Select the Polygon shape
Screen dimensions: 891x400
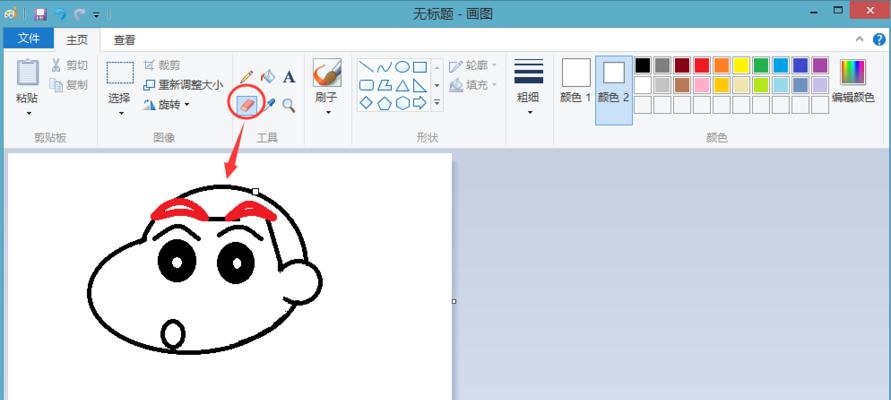click(384, 85)
